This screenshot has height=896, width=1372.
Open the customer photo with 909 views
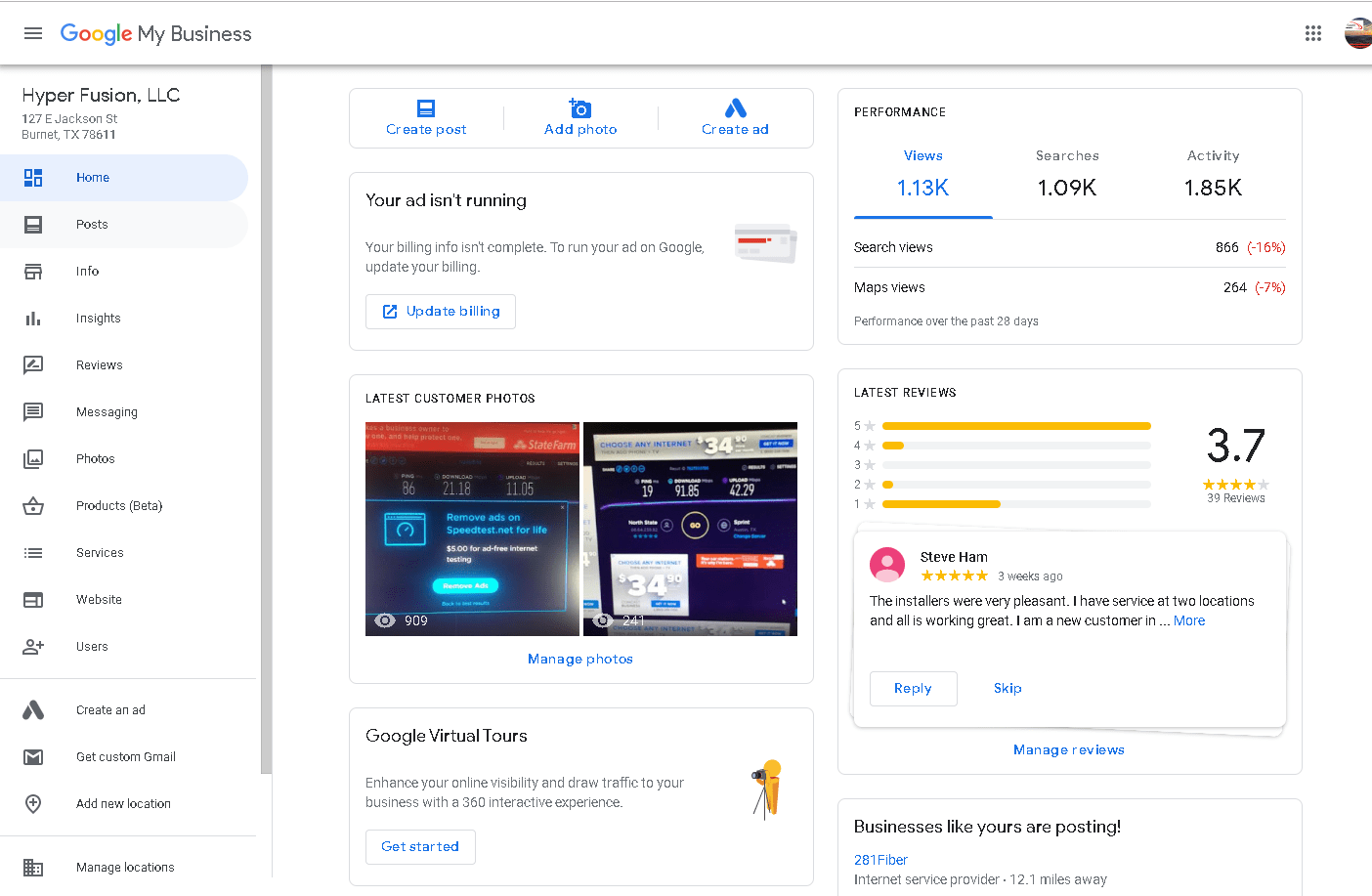point(472,530)
